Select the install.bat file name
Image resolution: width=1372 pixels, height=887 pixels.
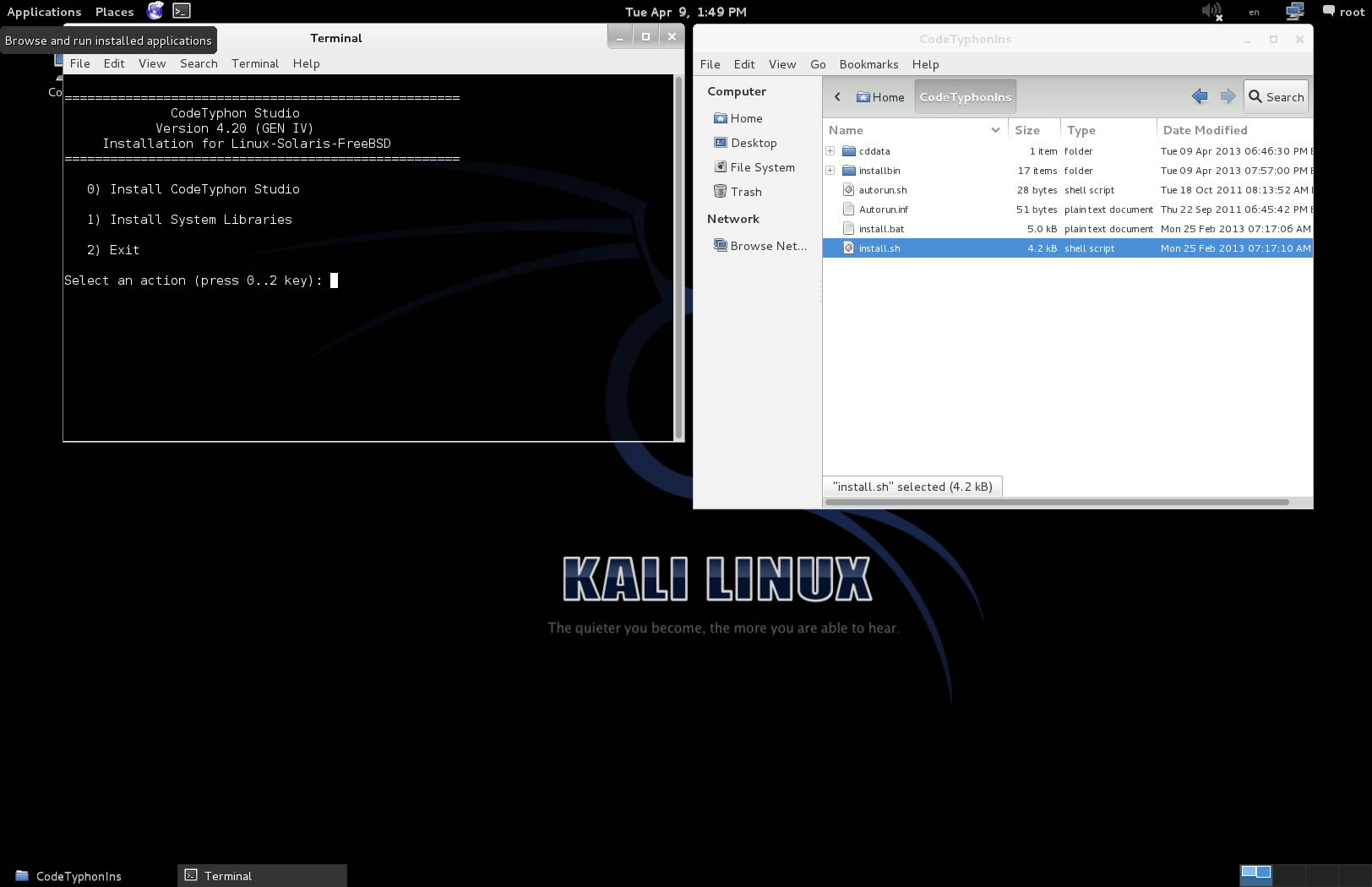881,229
